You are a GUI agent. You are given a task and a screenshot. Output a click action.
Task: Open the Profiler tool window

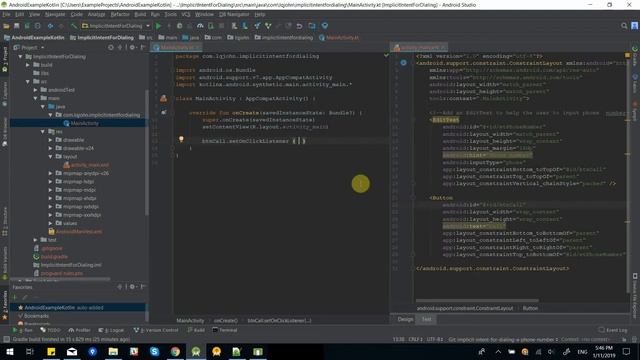click(x=80, y=330)
